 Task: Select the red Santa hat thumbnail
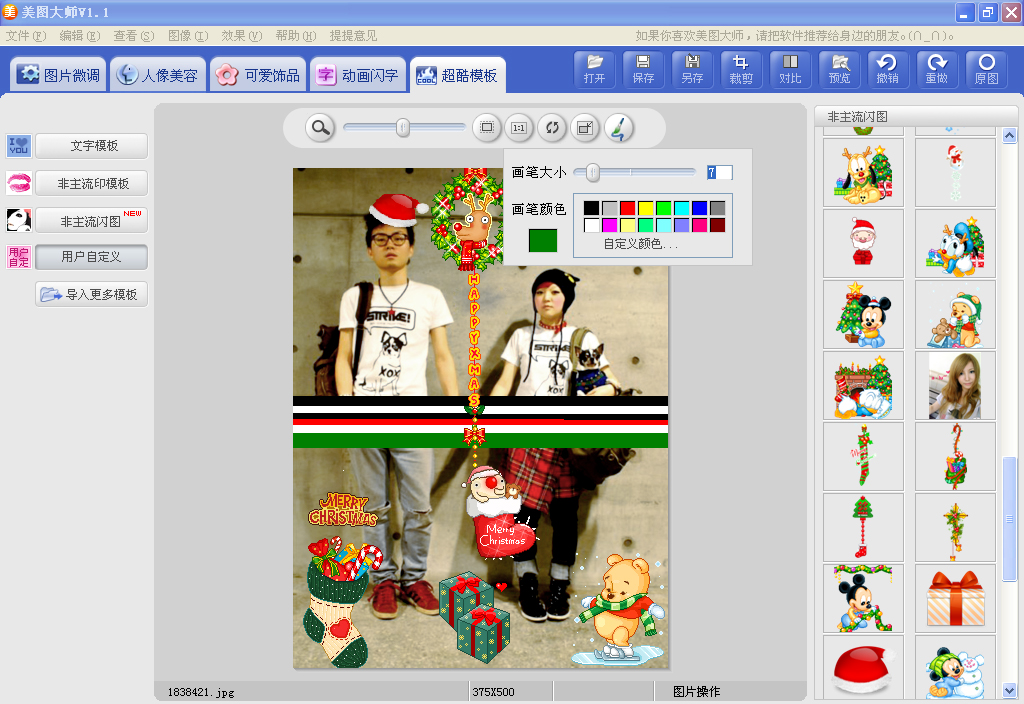coord(863,669)
